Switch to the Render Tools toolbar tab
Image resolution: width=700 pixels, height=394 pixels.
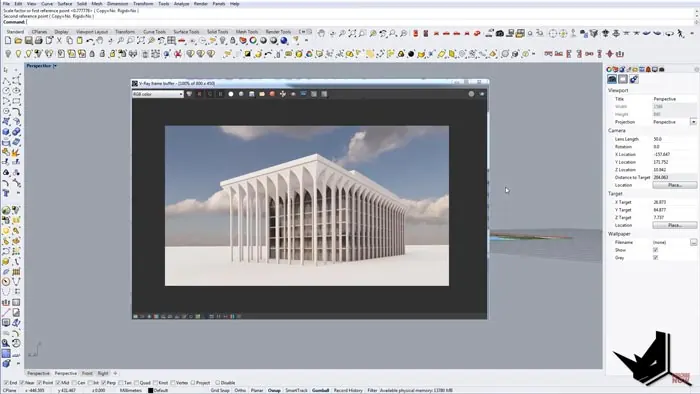[278, 32]
